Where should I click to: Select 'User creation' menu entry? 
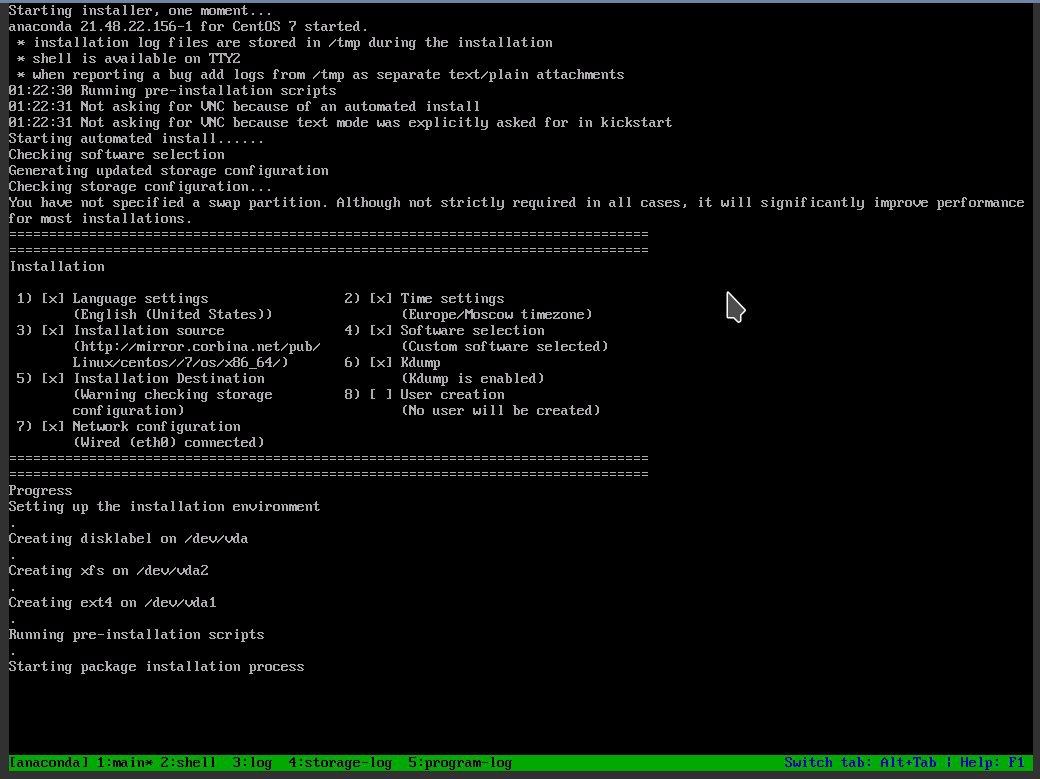click(452, 394)
